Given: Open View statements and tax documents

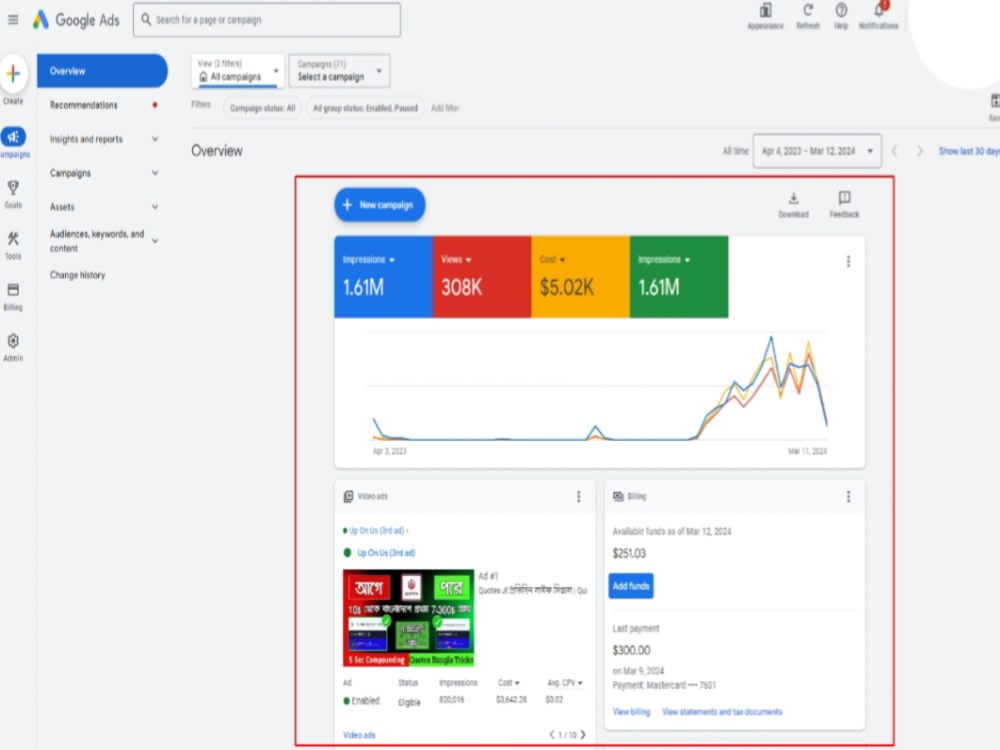Looking at the screenshot, I should click(722, 712).
